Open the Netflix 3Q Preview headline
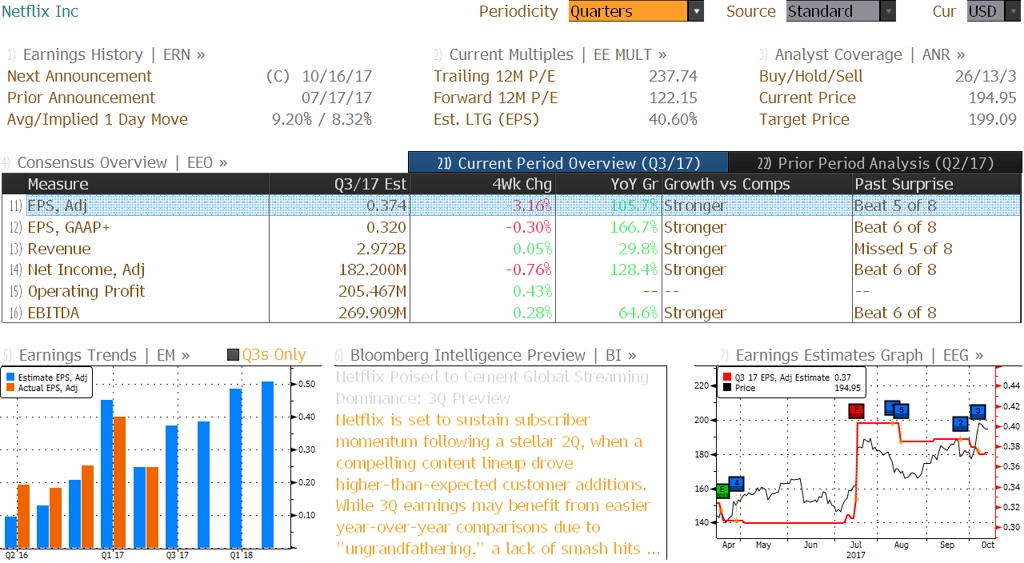 [x=492, y=387]
